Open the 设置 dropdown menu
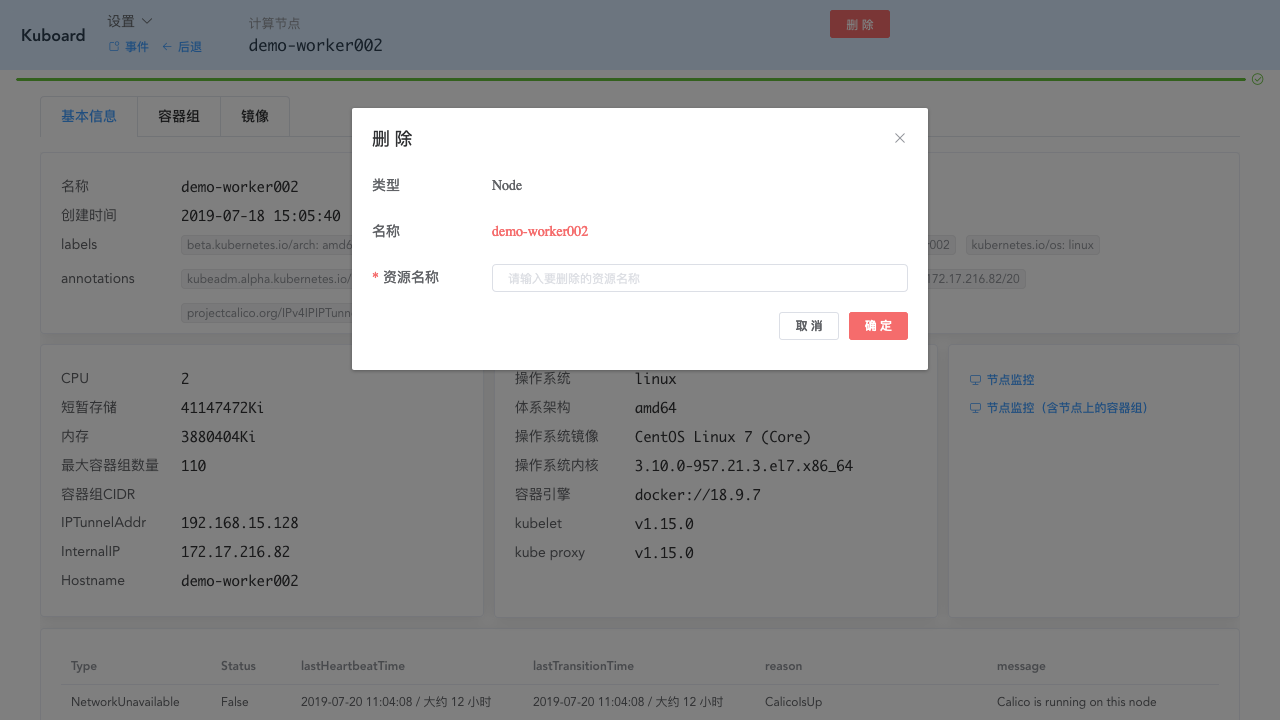 coord(121,22)
